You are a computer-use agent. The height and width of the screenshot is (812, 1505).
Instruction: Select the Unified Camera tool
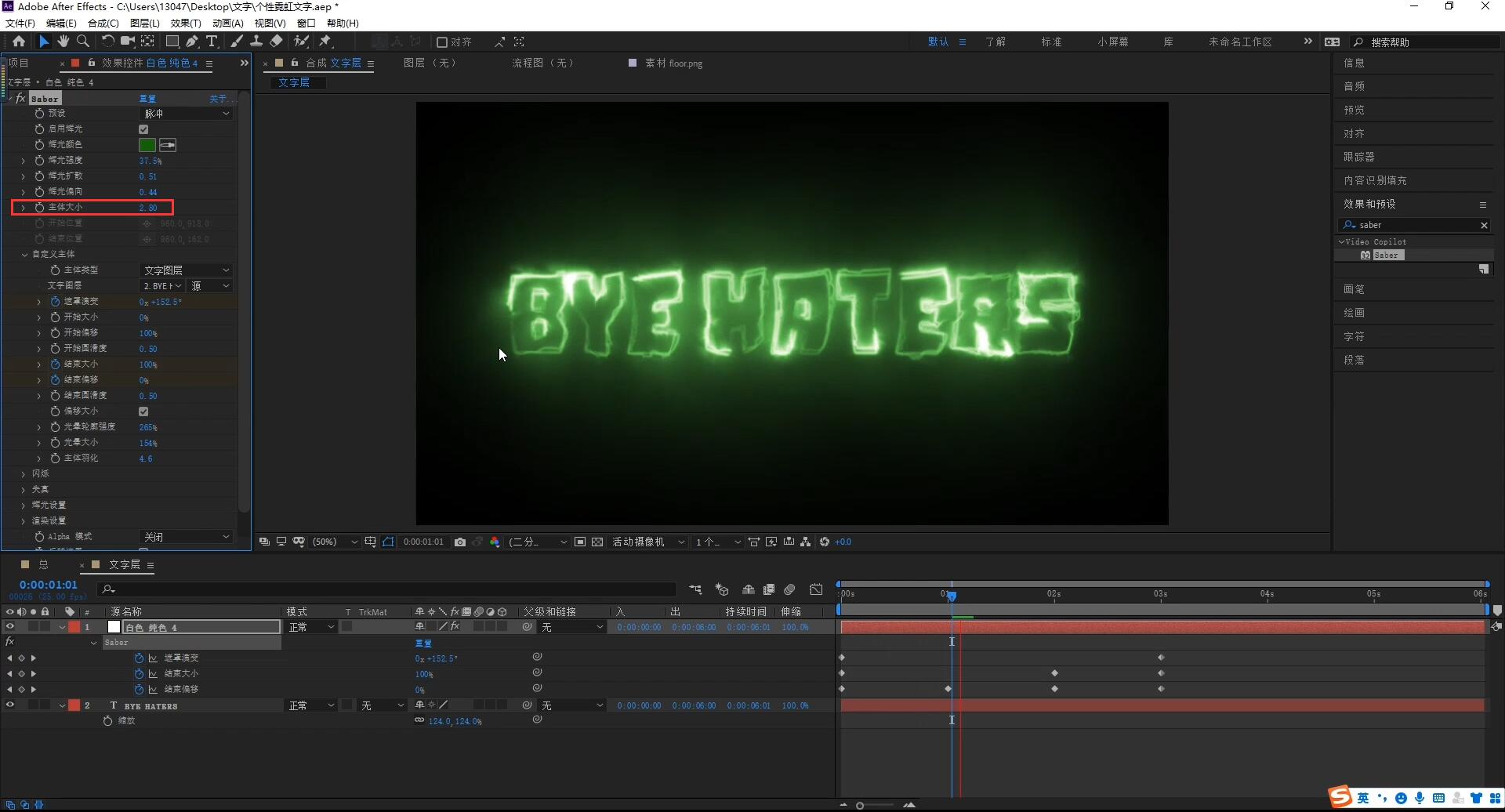(128, 42)
